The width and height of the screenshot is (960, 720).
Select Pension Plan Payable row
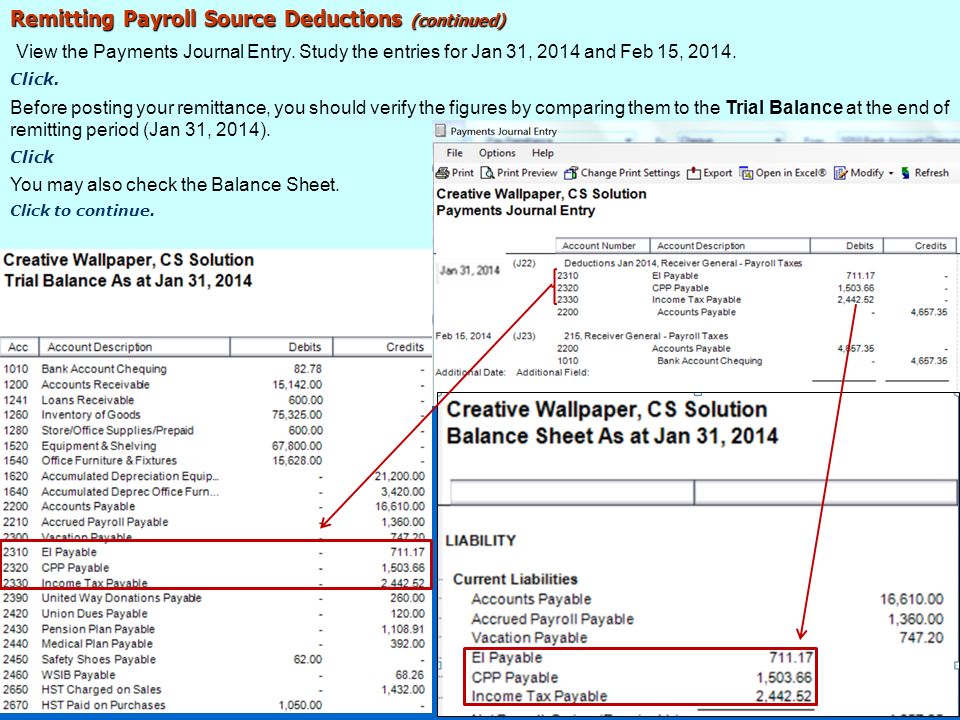pyautogui.click(x=214, y=629)
